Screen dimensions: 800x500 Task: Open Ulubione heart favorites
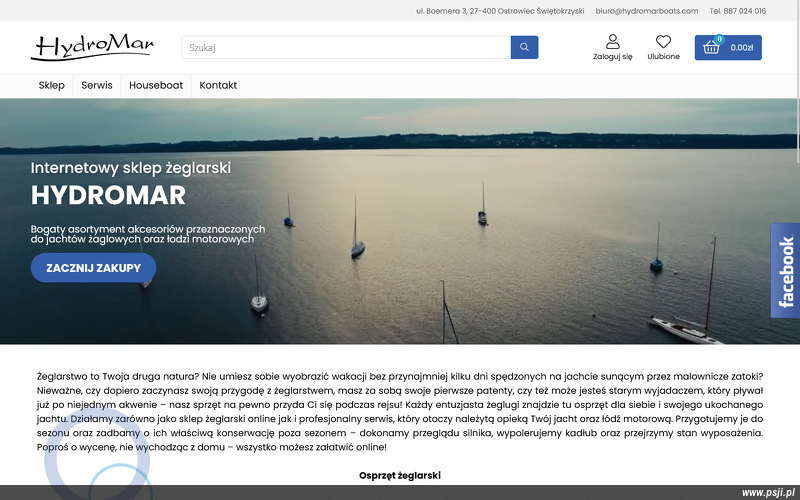pyautogui.click(x=663, y=47)
